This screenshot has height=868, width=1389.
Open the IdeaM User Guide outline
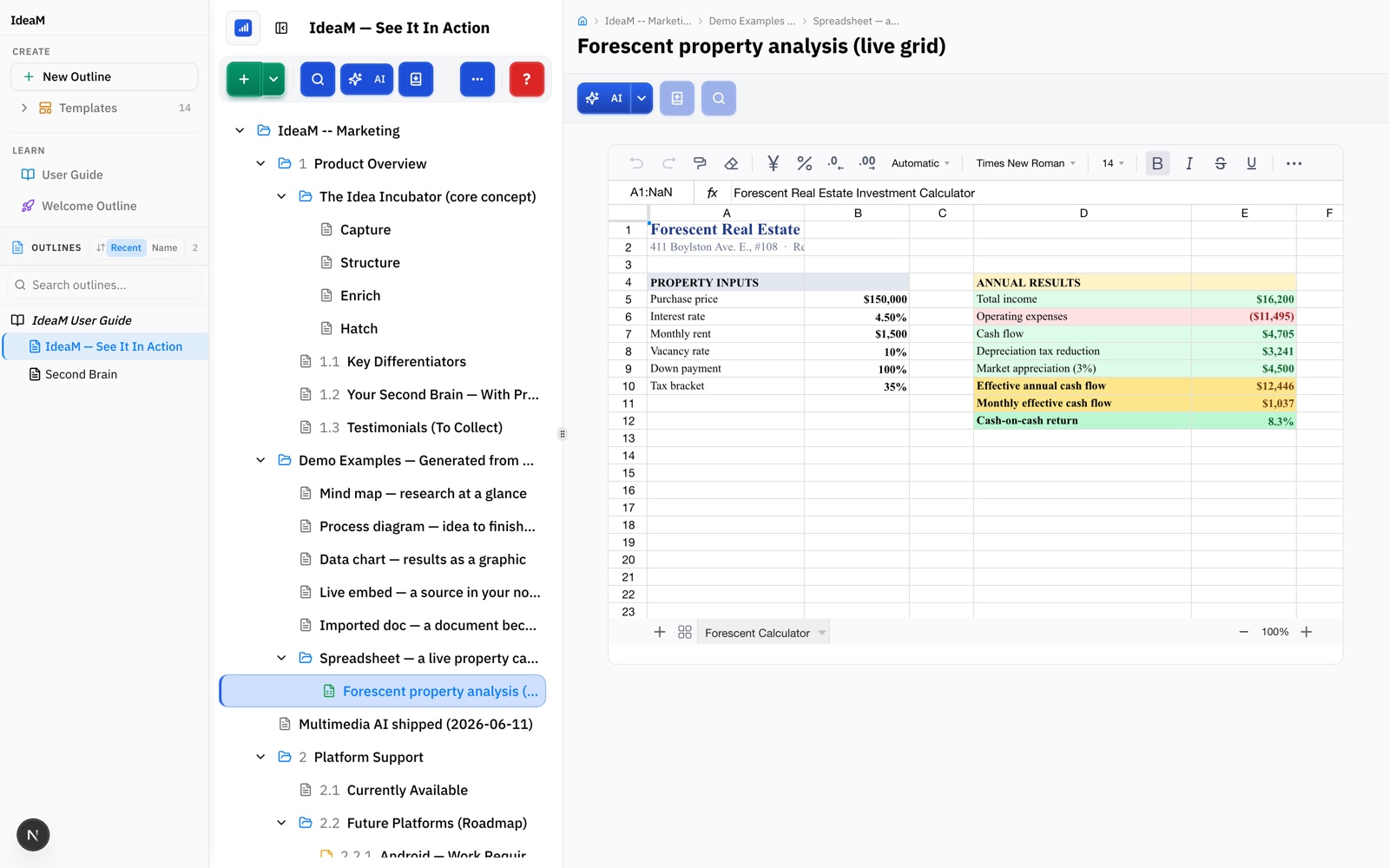tap(82, 320)
